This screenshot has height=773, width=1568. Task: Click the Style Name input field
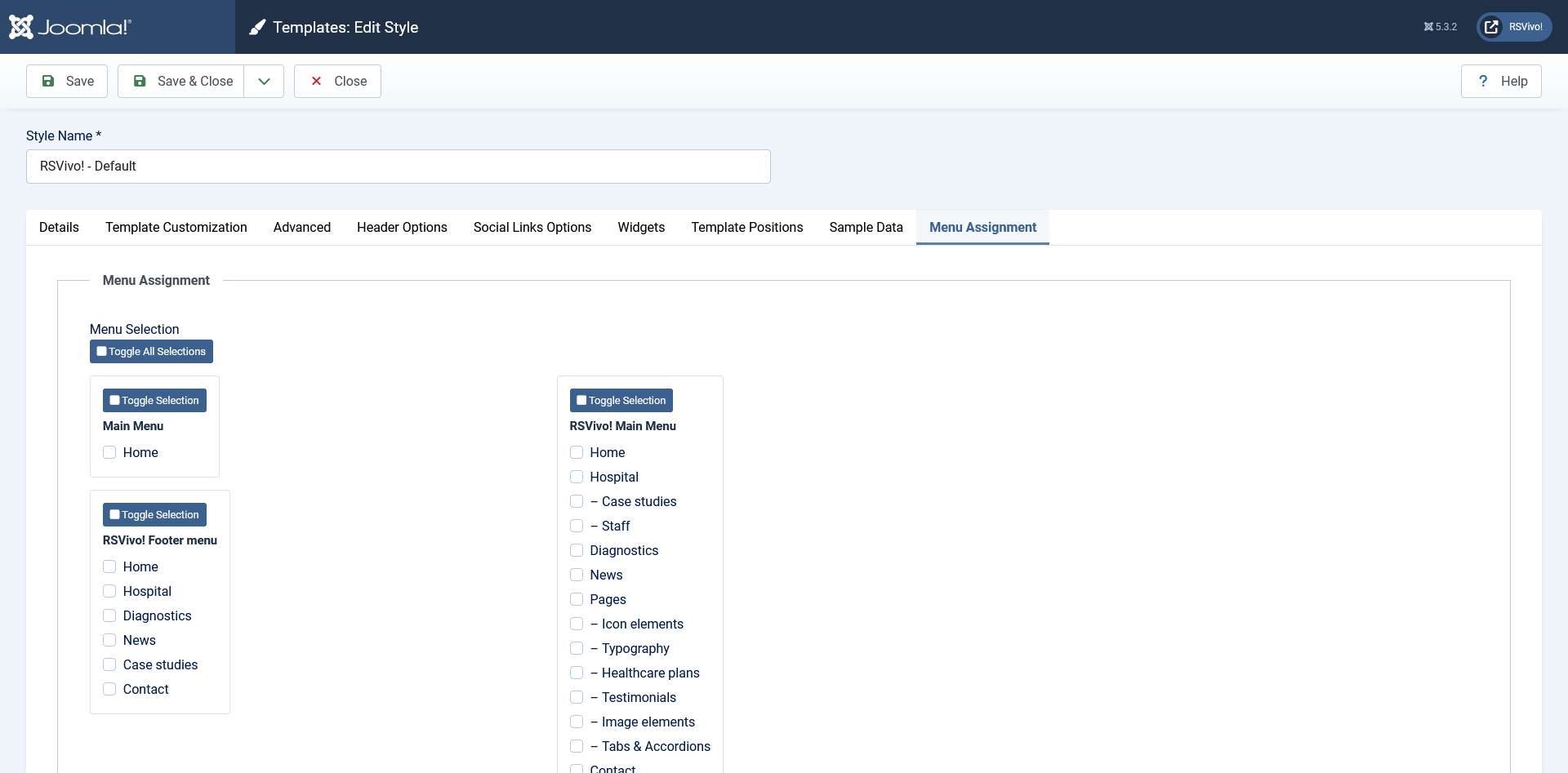pos(398,167)
